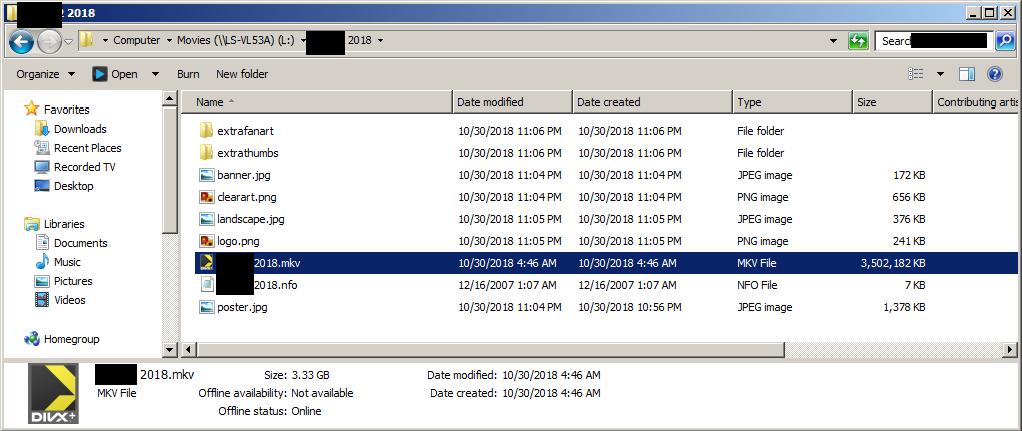This screenshot has height=431, width=1022.
Task: Click the large DivX+ icon in details pane
Action: 53,394
